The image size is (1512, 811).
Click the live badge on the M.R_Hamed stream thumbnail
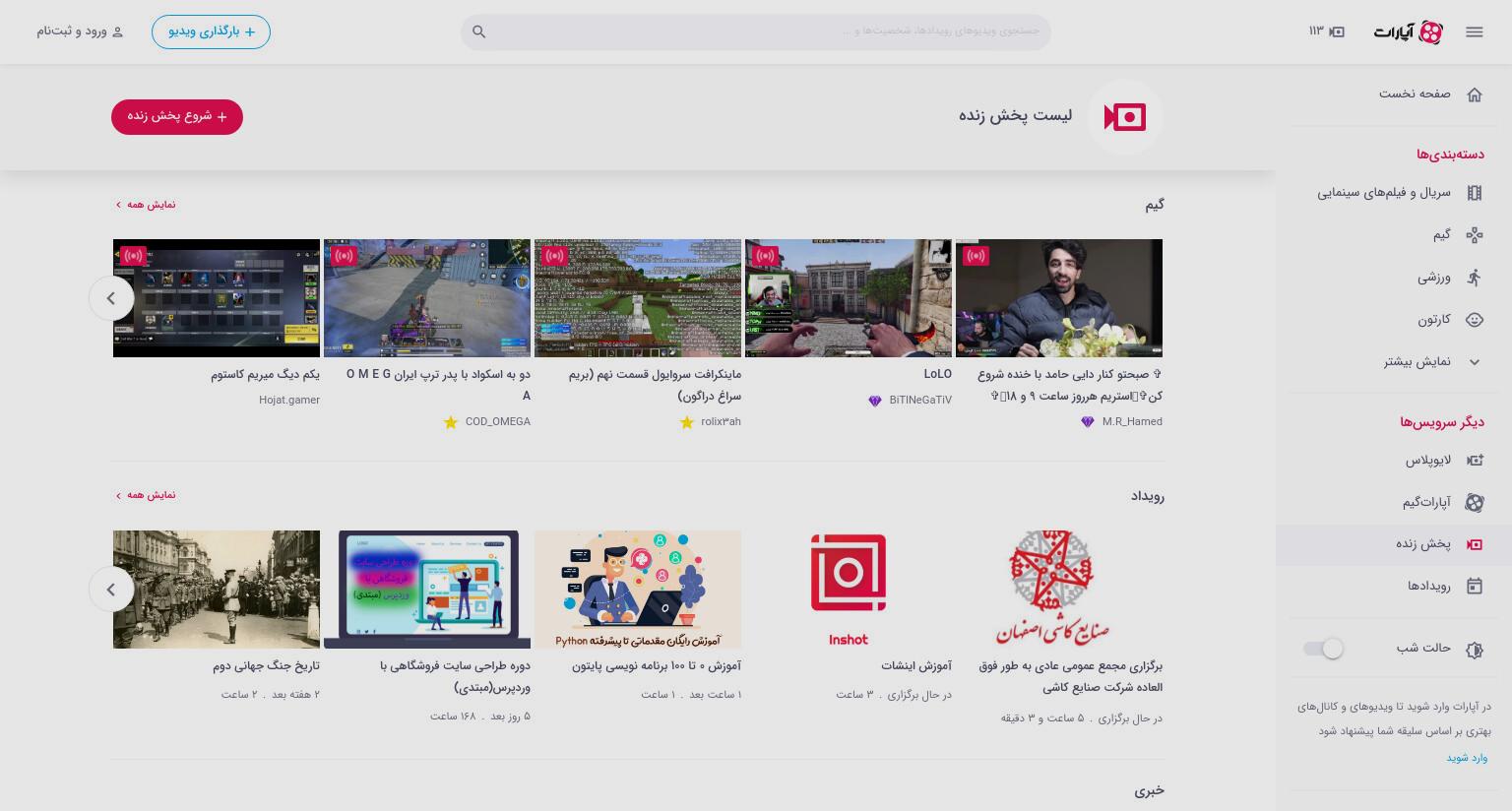(x=976, y=256)
